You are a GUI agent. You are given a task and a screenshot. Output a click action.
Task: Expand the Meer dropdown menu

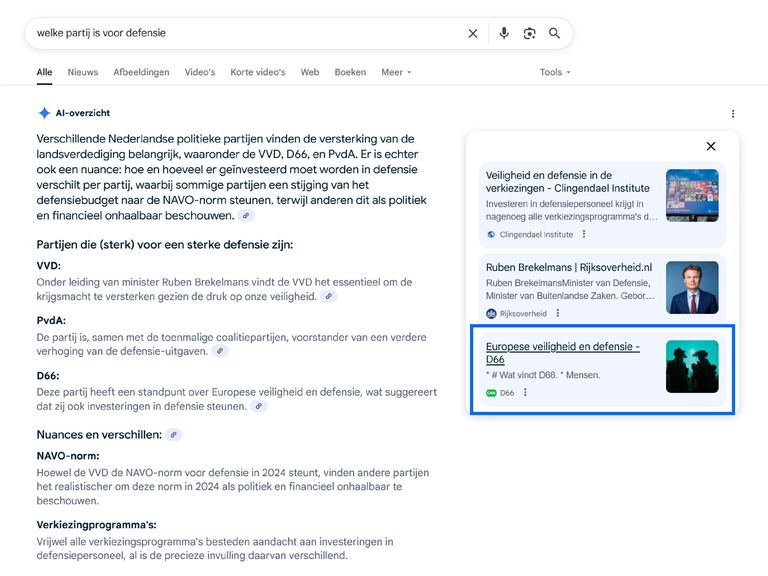click(x=396, y=72)
